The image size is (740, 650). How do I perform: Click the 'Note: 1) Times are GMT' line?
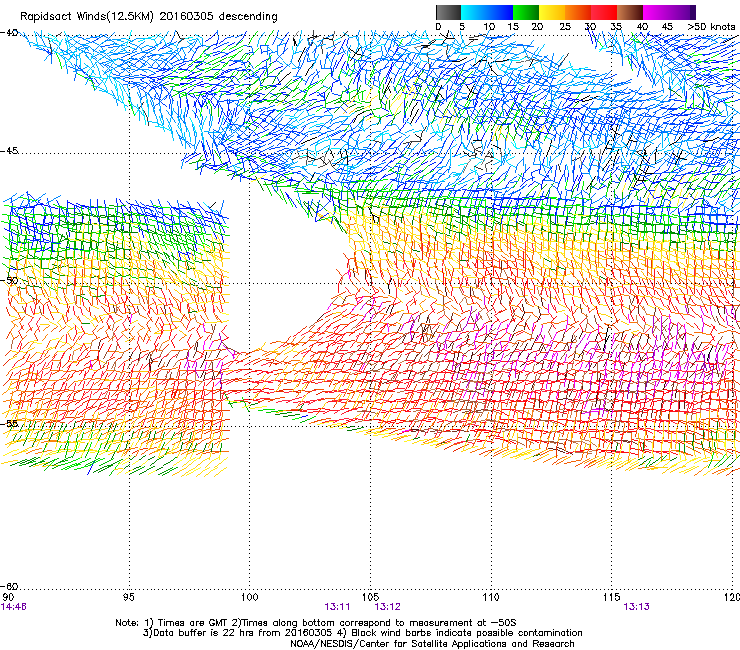(x=316, y=623)
